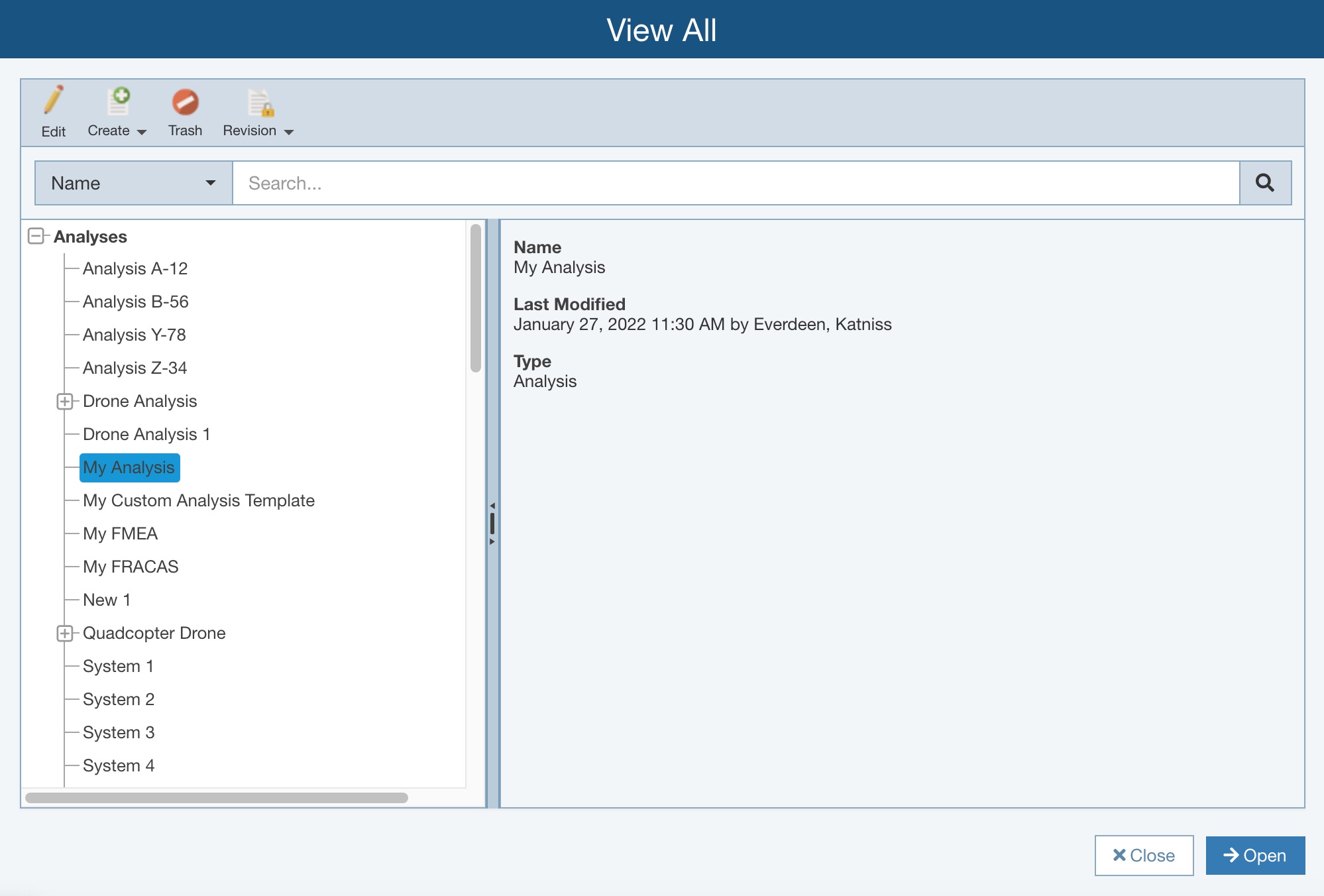The width and height of the screenshot is (1324, 896).
Task: Select My Custom Analysis Template
Action: coord(198,500)
